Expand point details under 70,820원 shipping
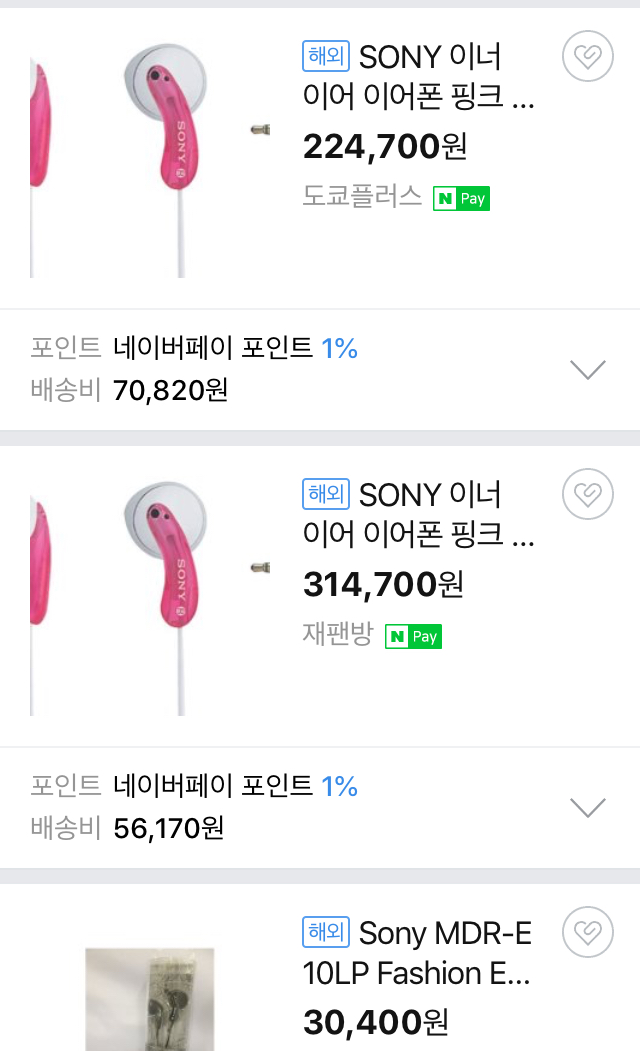 [x=587, y=370]
